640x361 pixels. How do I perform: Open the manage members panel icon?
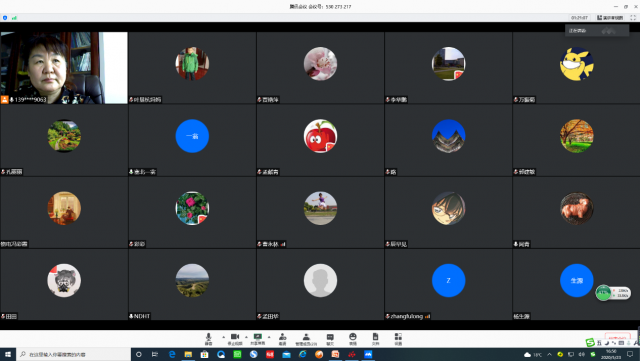(x=306, y=339)
